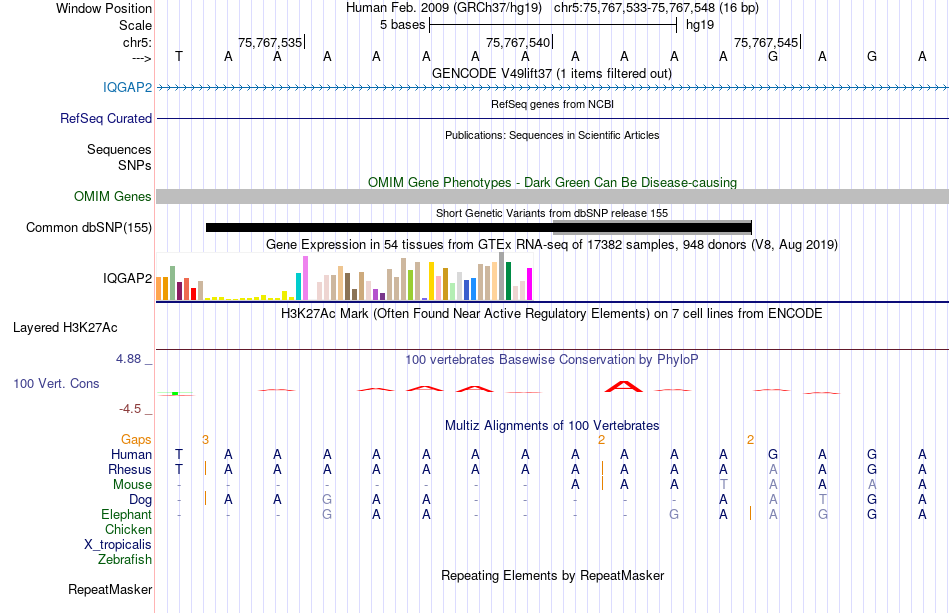Click the tall violet GTEx expression bar
950x613 pixels.
pos(305,278)
